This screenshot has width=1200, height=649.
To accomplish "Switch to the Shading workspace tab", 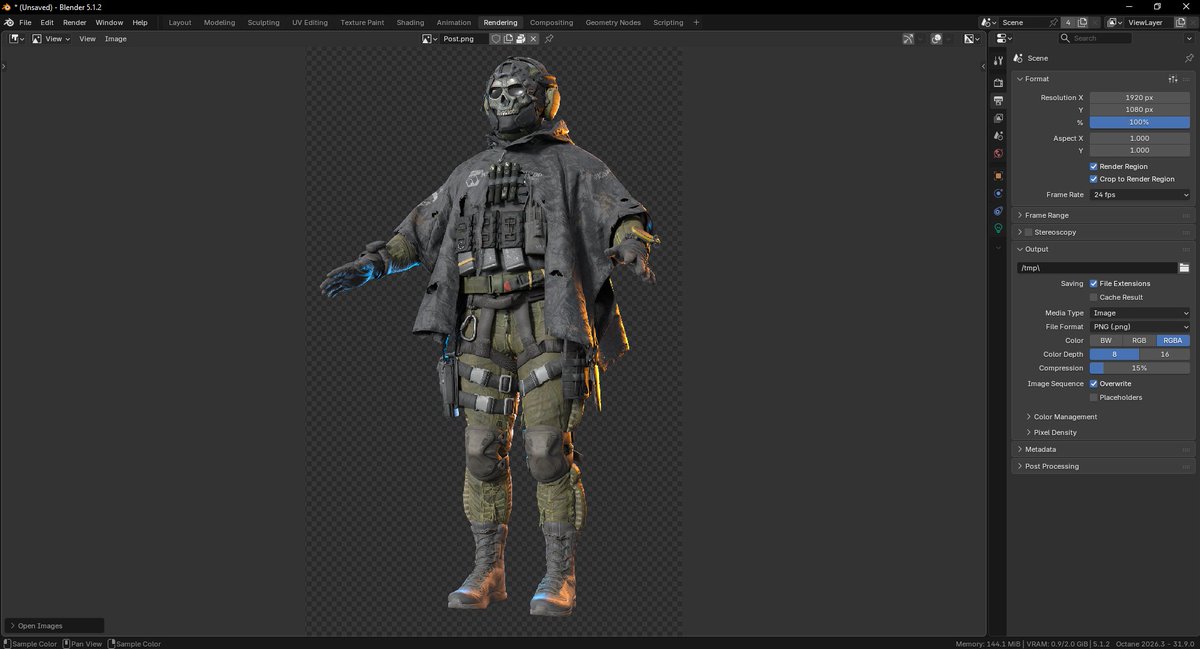I will (x=410, y=22).
